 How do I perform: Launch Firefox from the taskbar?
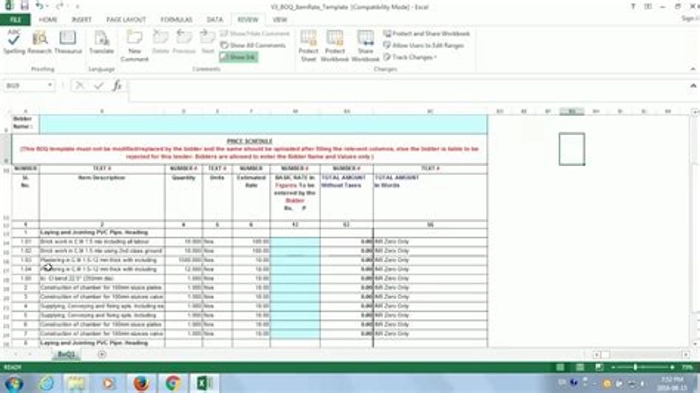pos(141,383)
